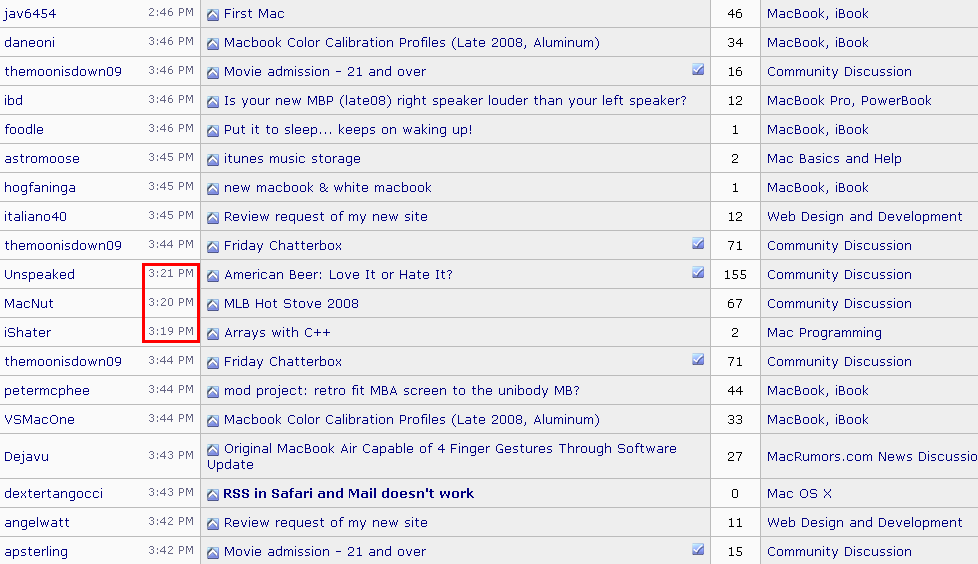Click the last-post icon beside itunes music storage
This screenshot has width=978, height=564.
click(213, 160)
